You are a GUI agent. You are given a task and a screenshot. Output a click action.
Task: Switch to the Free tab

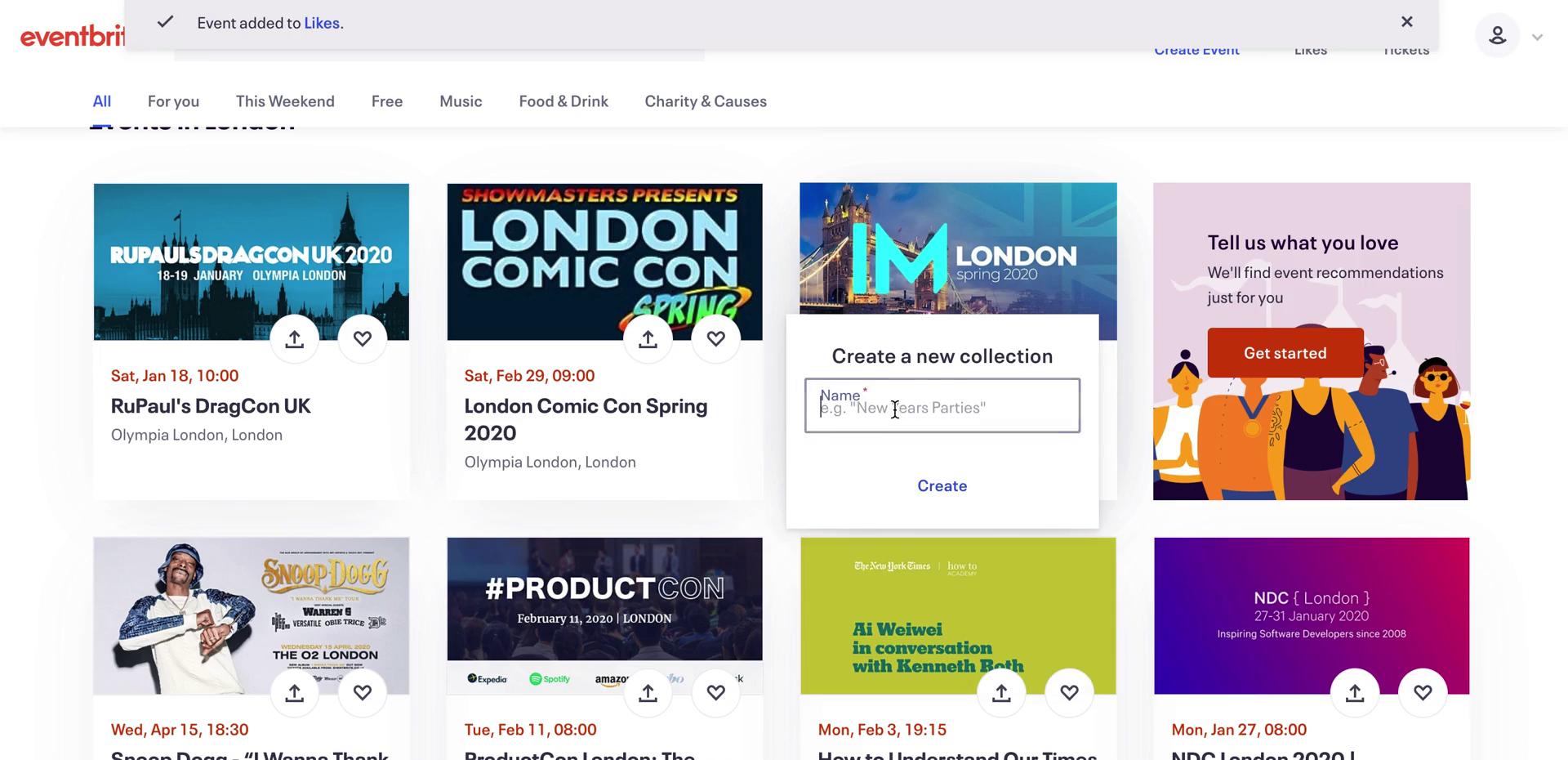pyautogui.click(x=387, y=101)
